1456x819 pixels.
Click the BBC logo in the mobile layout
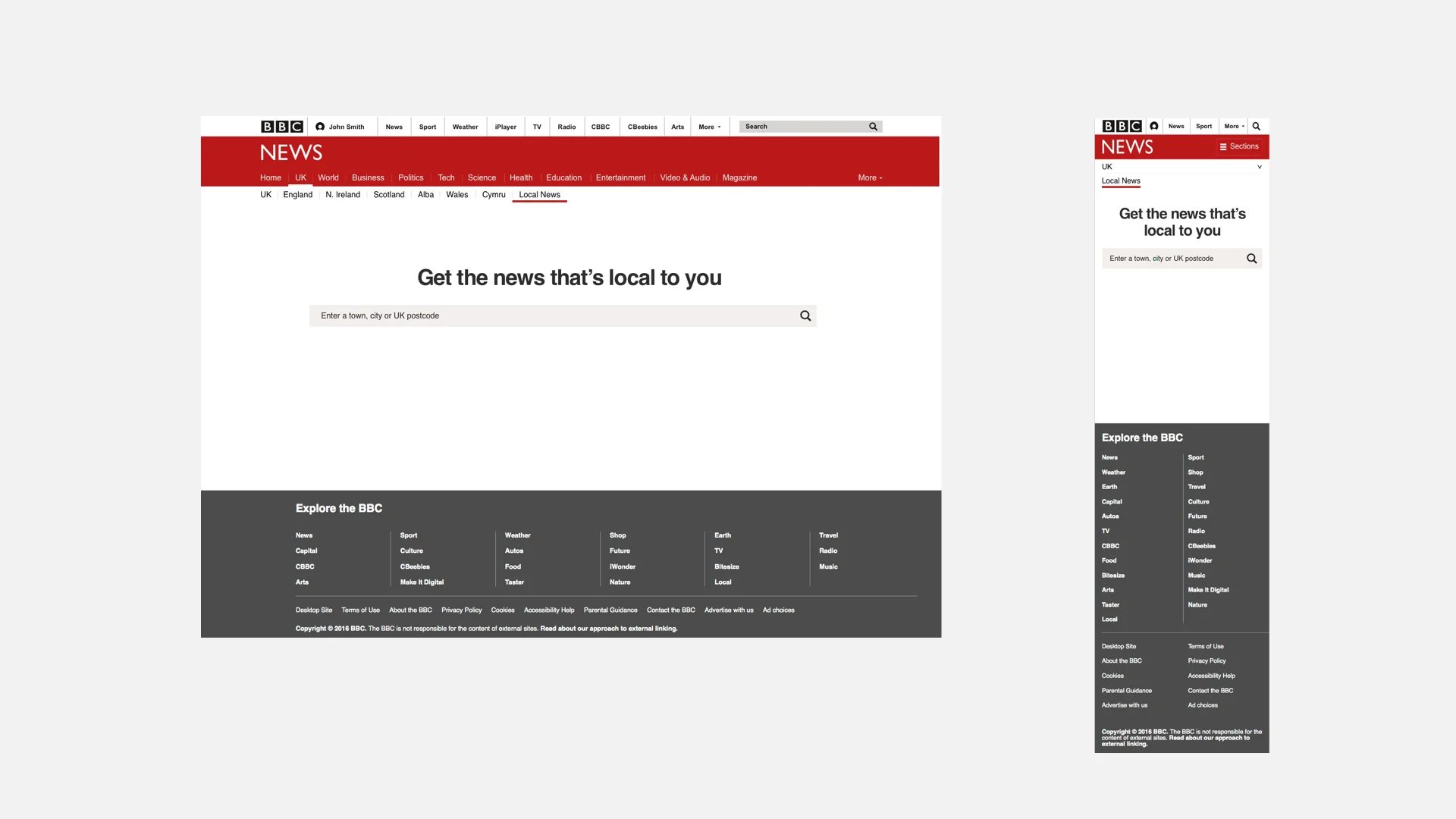point(1122,126)
